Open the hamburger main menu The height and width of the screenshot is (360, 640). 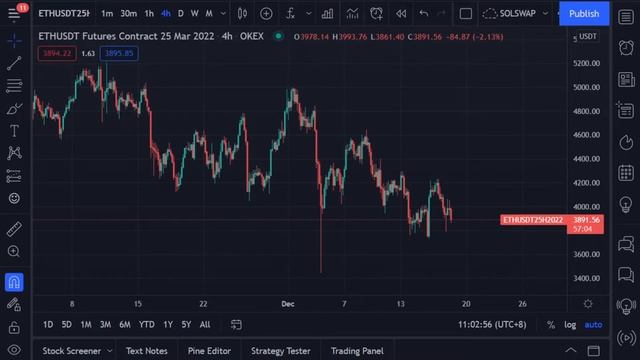coord(14,14)
